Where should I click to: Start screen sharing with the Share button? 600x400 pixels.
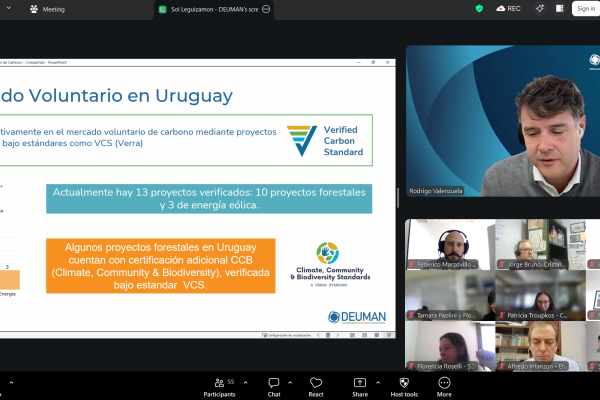click(x=360, y=387)
